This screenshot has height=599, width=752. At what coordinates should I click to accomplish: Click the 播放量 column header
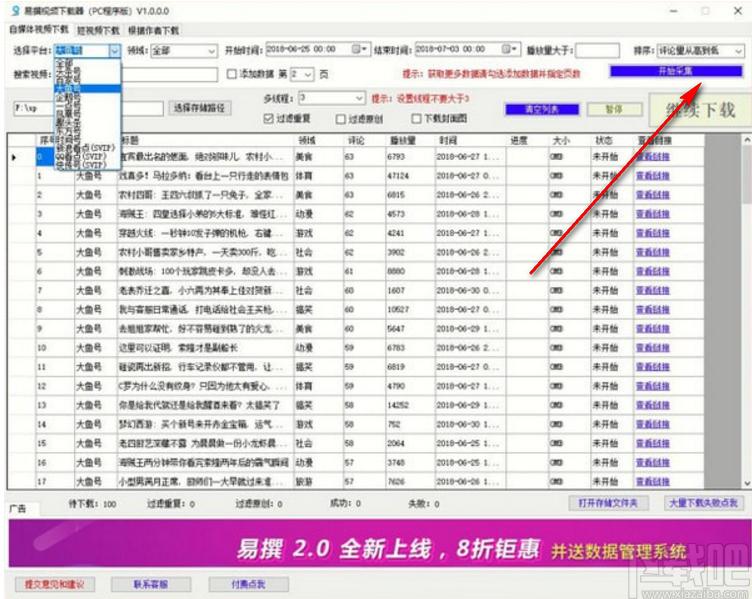(x=410, y=141)
